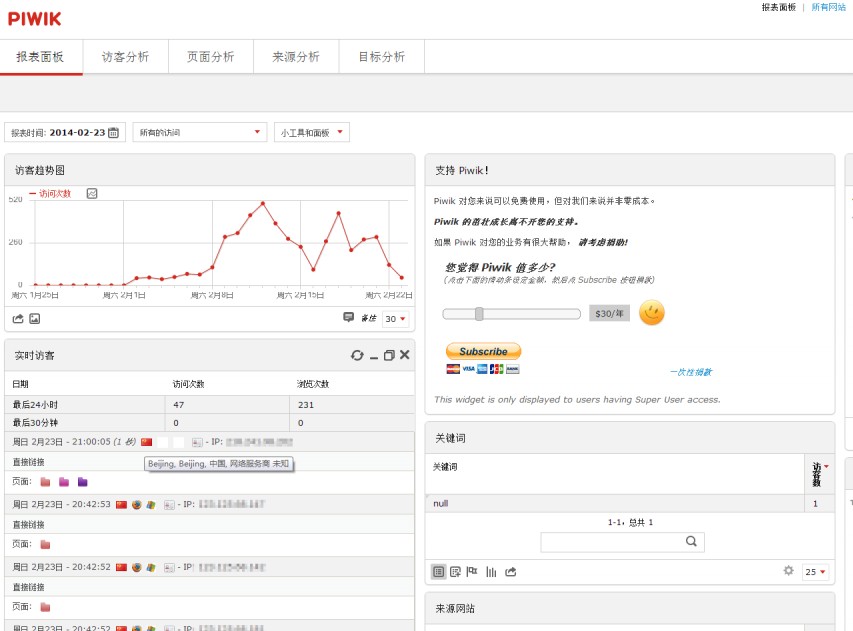Switch the keywords widget to the simple table view
Viewport: 853px width, 631px height.
(438, 572)
